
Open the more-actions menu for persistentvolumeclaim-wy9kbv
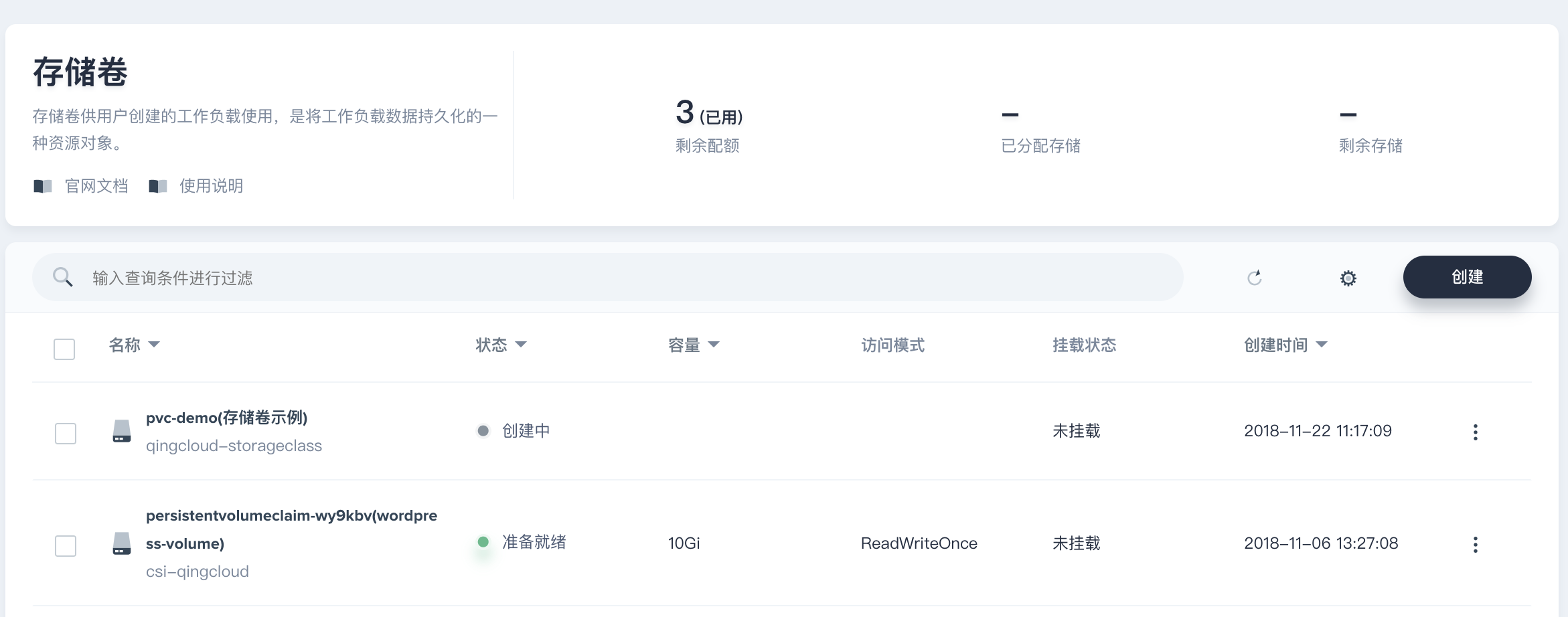[1475, 545]
